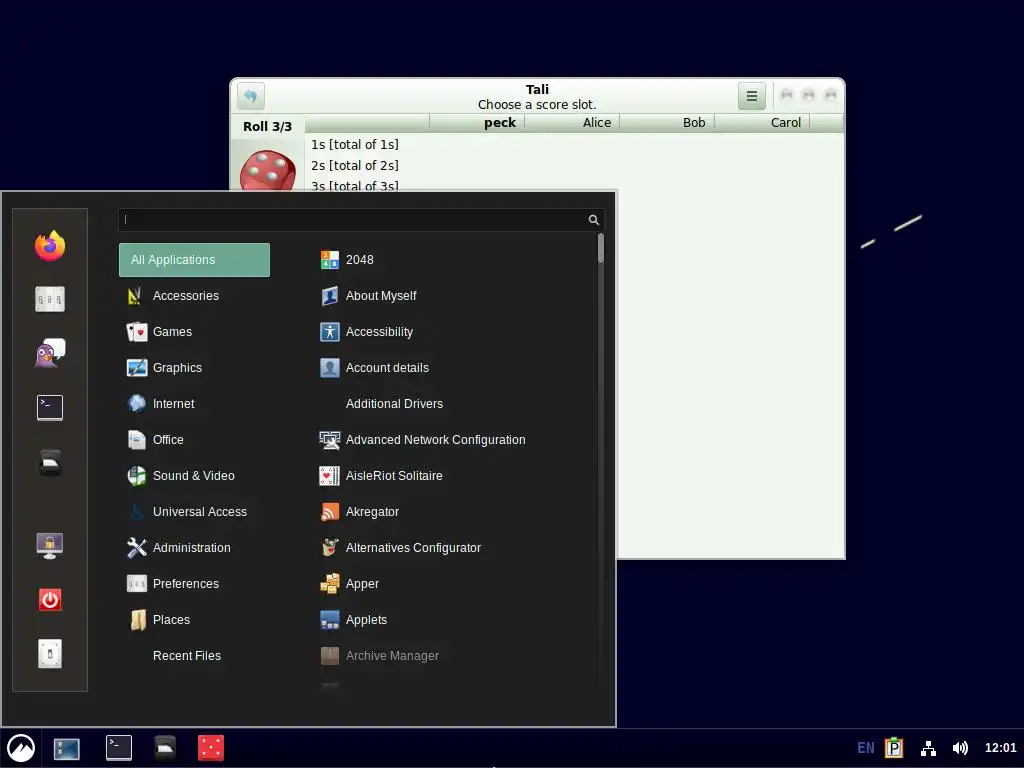Click the red die in Tali window

pos(267,170)
